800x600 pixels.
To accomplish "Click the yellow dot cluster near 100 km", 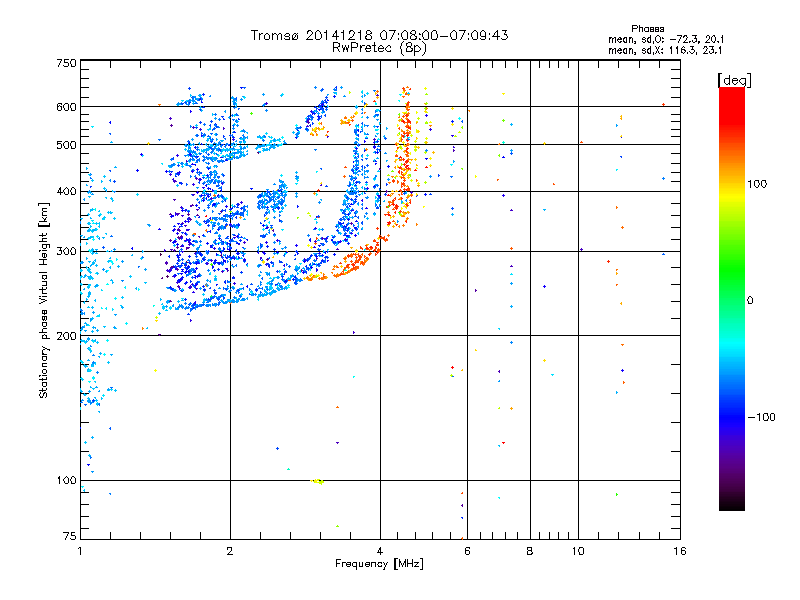I will [x=317, y=481].
